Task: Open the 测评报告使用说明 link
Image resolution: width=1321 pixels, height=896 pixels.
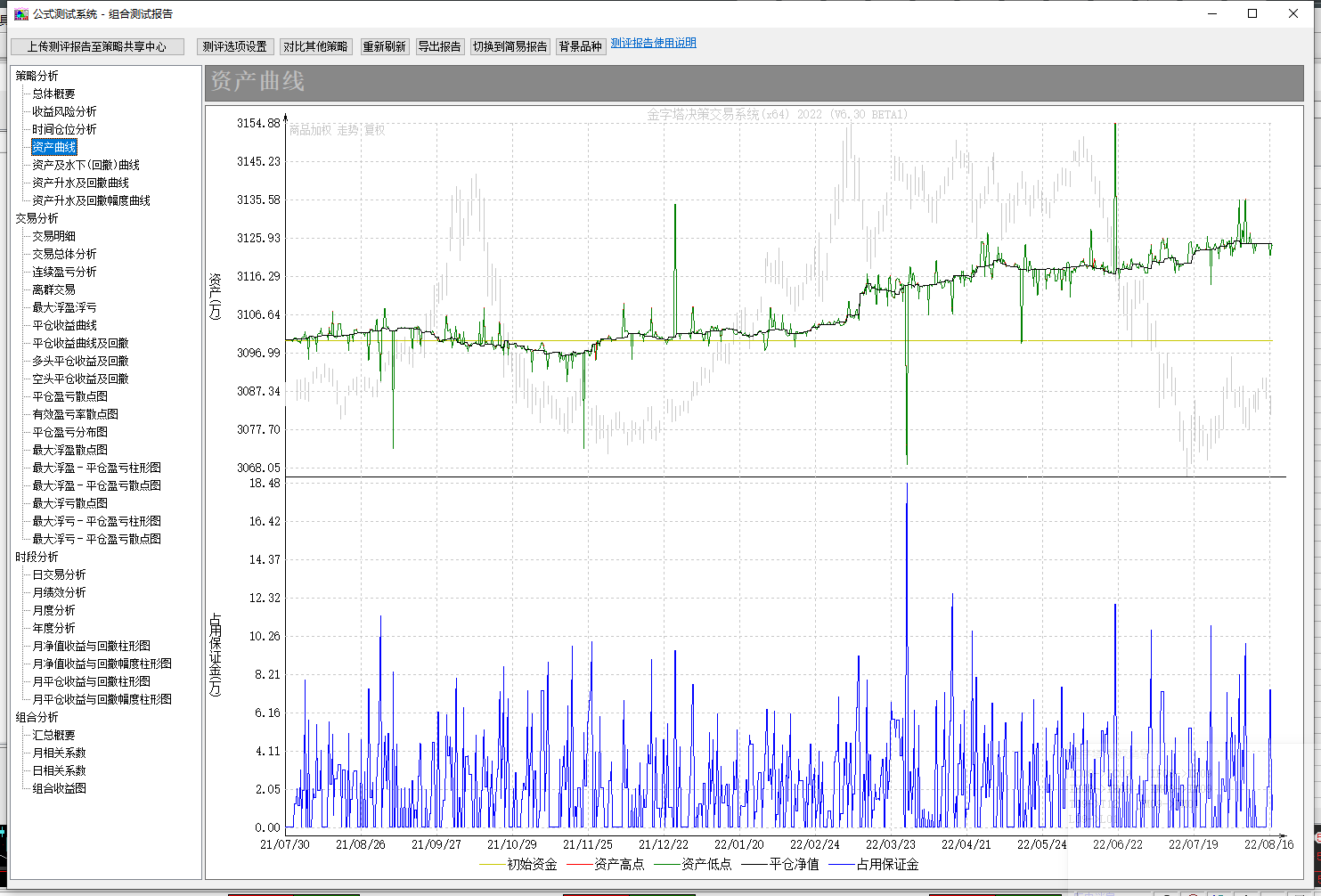Action: [654, 43]
